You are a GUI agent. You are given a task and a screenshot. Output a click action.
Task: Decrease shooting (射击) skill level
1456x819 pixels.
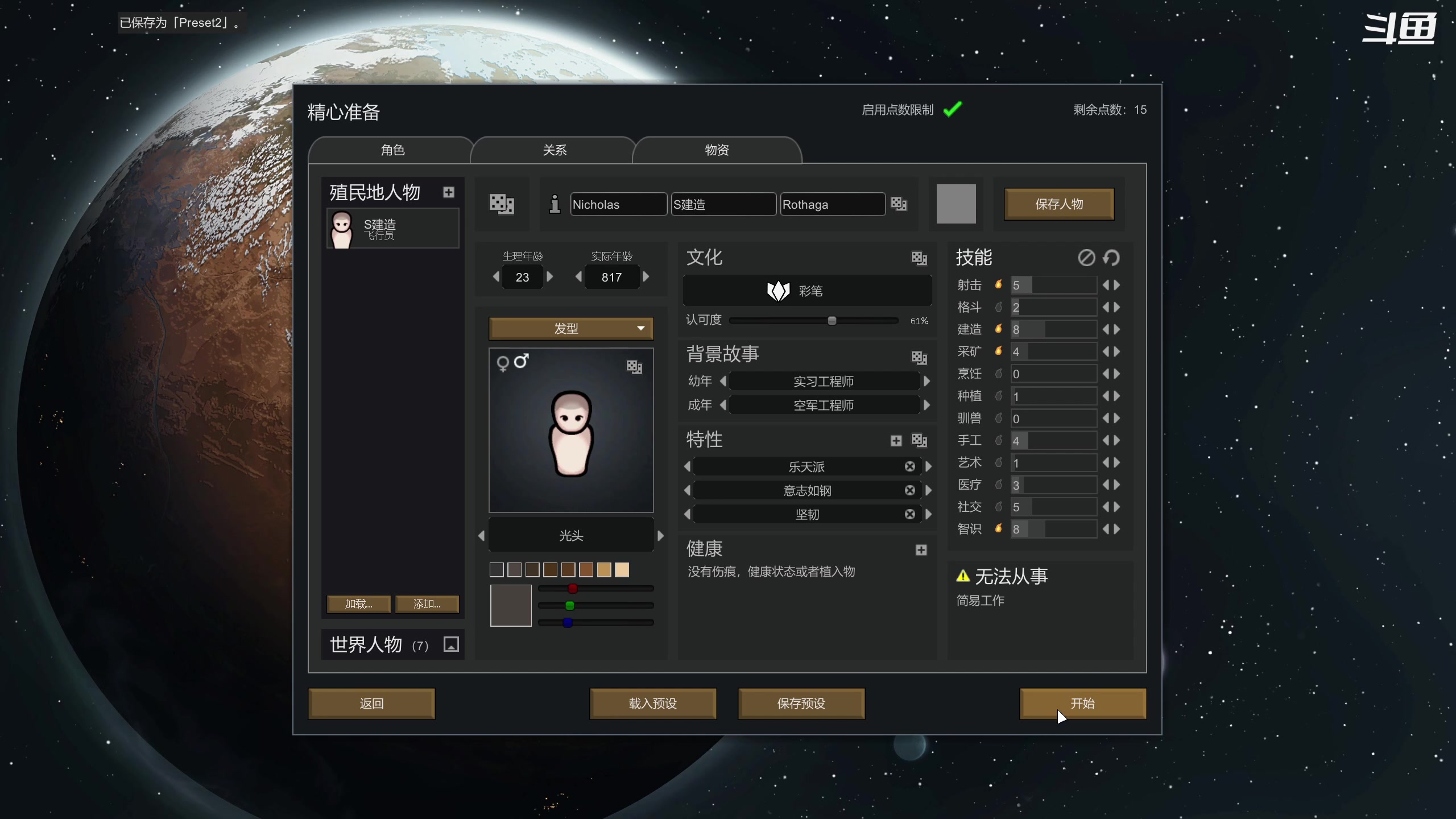1106,285
